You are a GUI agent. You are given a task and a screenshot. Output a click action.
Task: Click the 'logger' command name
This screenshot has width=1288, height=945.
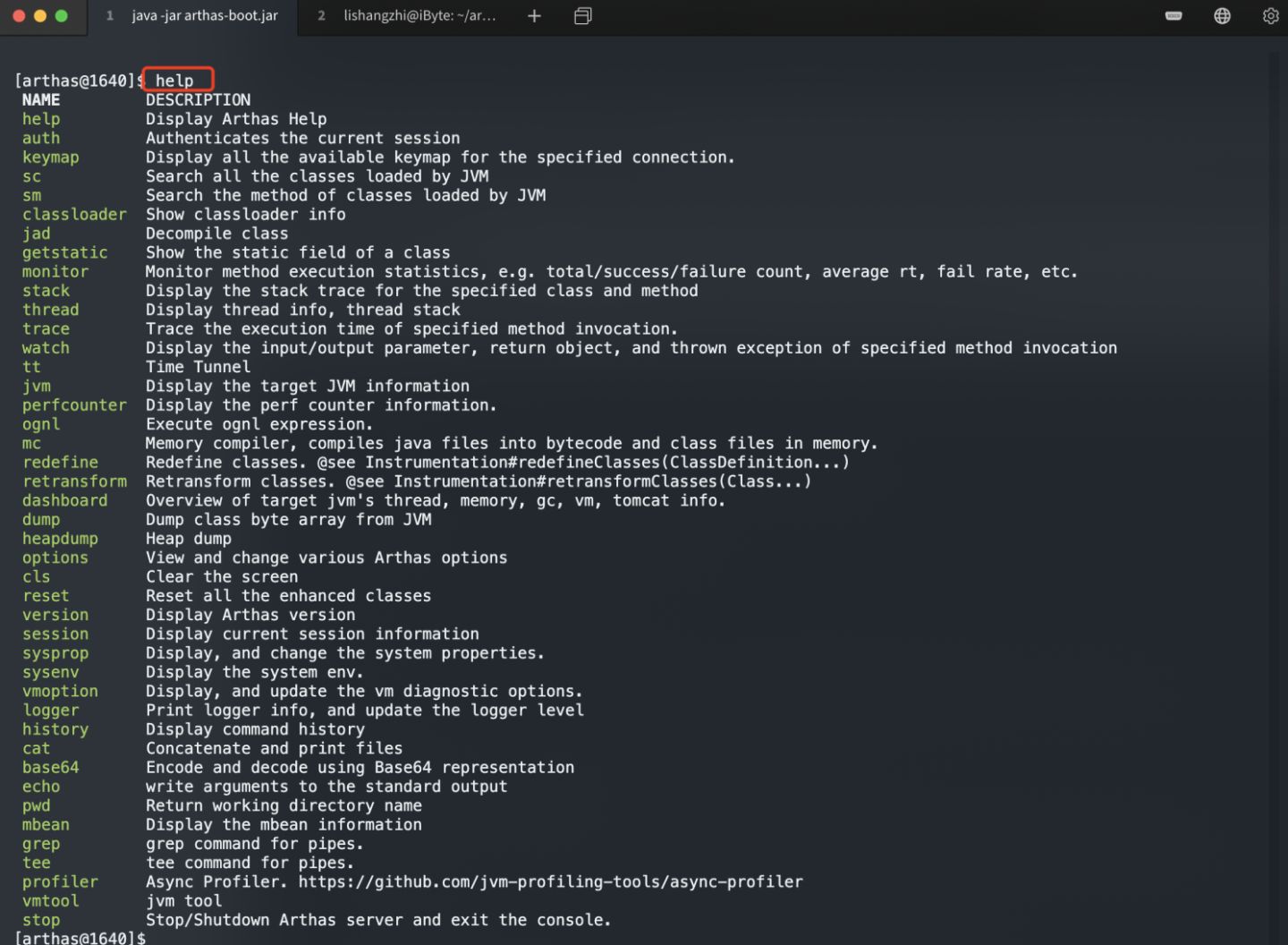[x=51, y=711]
